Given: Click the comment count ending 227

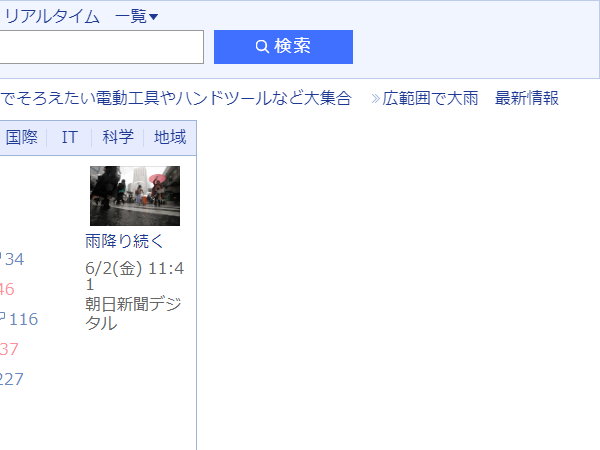Looking at the screenshot, I should (11, 379).
